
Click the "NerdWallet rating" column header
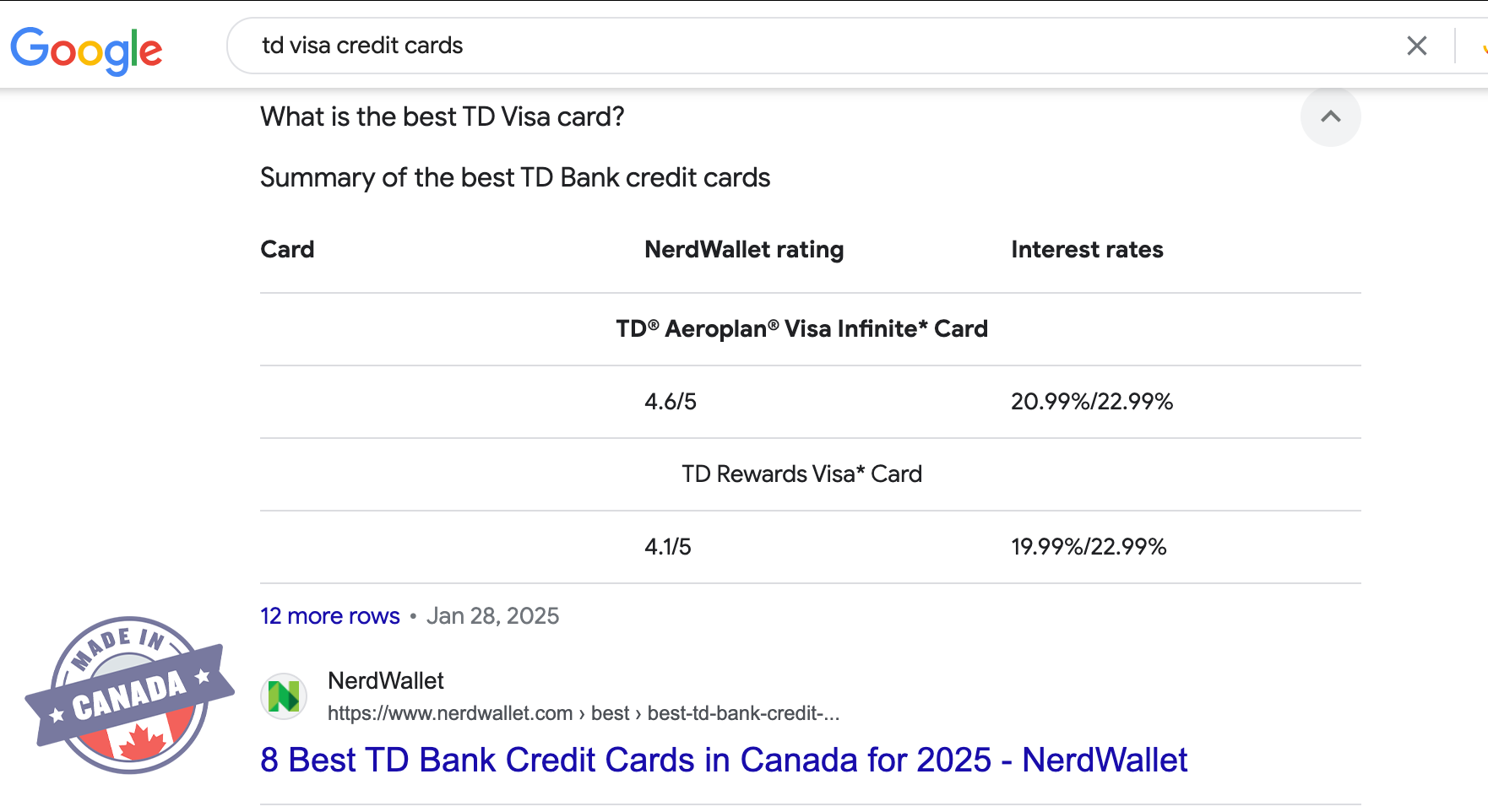[743, 250]
